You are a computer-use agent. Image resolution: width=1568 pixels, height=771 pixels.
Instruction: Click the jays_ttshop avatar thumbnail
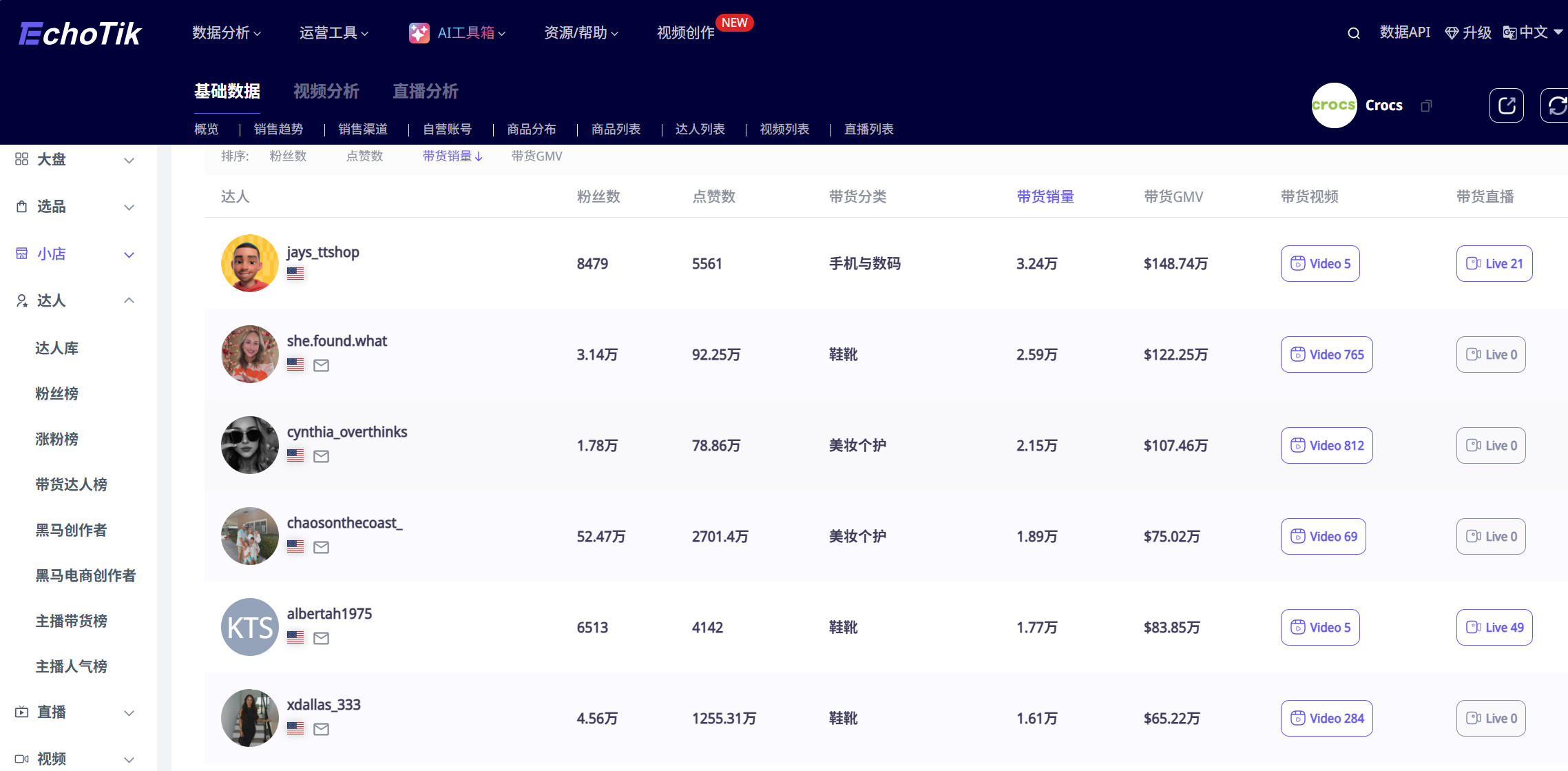point(249,263)
